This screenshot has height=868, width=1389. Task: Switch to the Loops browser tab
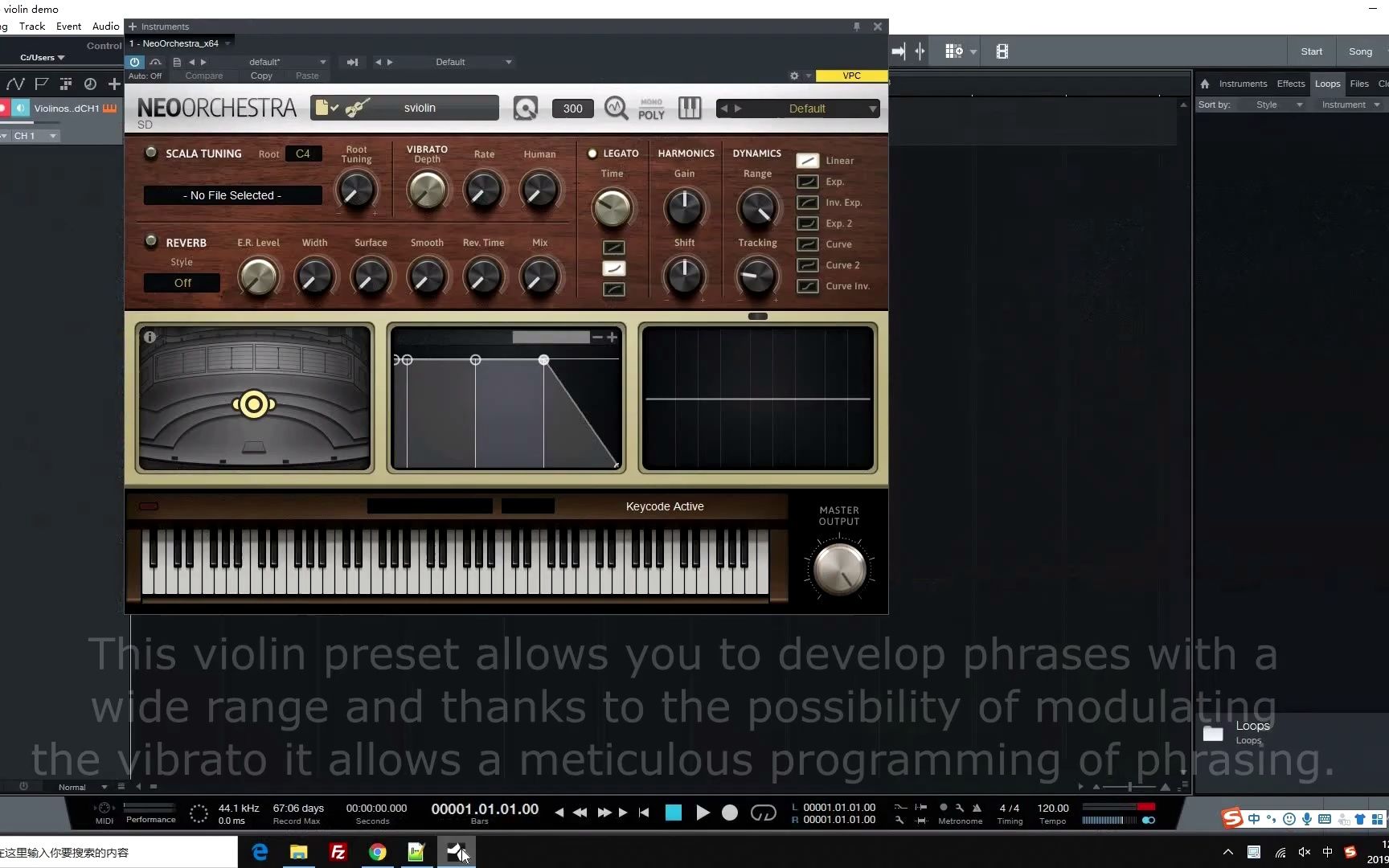1327,84
